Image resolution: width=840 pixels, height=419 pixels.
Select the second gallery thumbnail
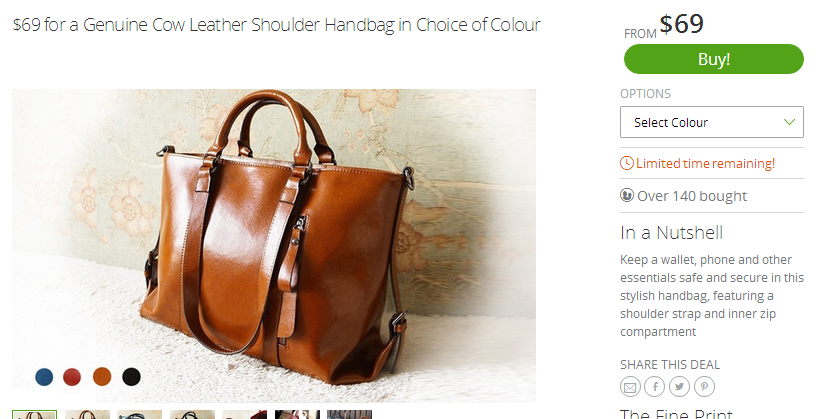[87, 415]
